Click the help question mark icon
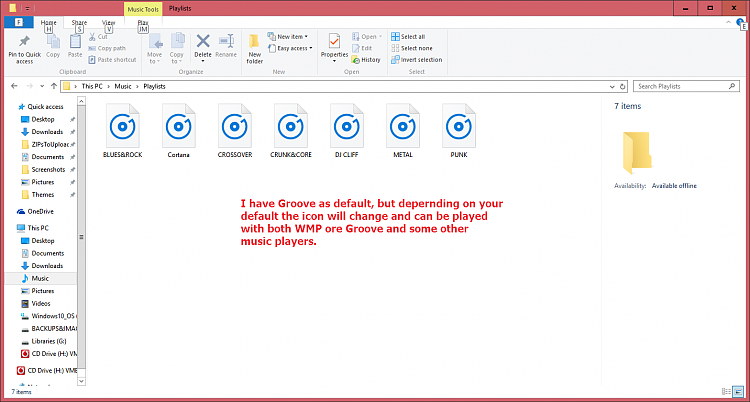750x402 pixels. [x=741, y=22]
